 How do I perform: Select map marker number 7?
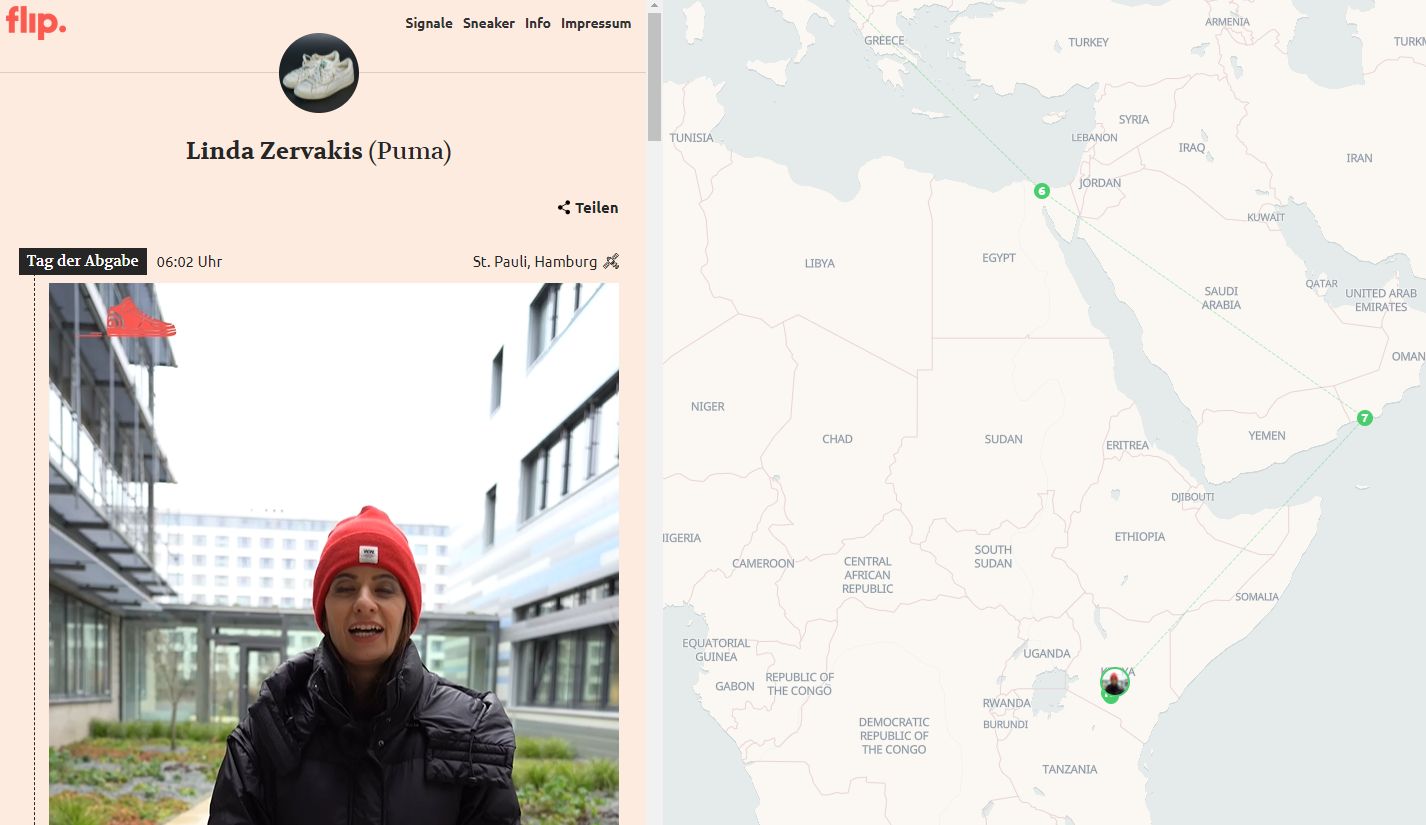[x=1365, y=418]
